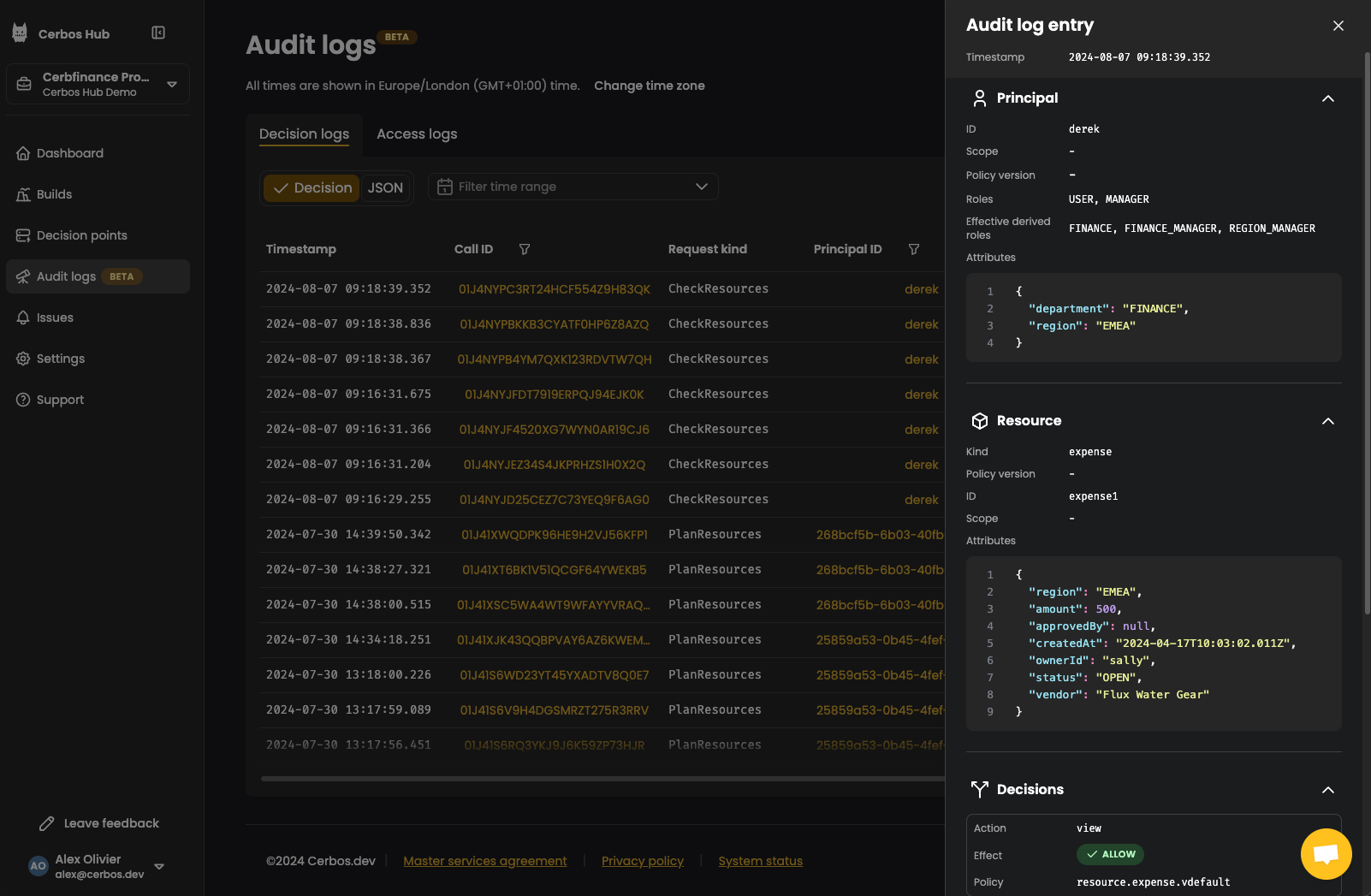Open call ID 01J4NYJFDT7919ERPQJ94EJK0K
This screenshot has height=896, width=1371.
(x=555, y=395)
